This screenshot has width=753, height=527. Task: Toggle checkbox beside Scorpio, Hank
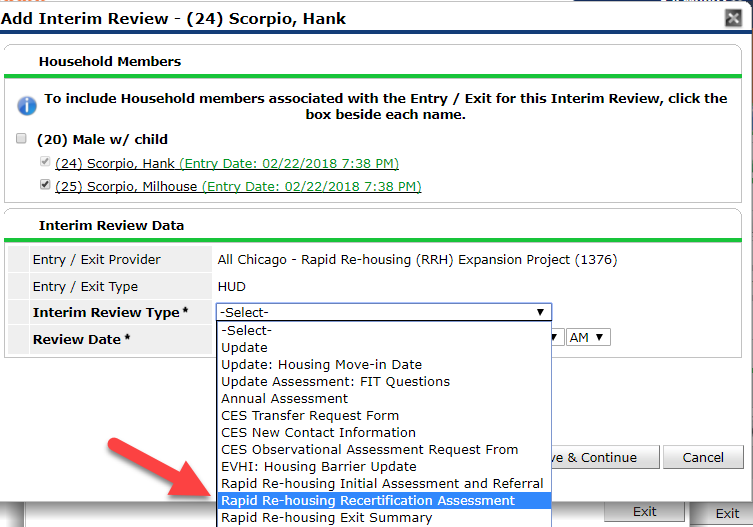43,163
